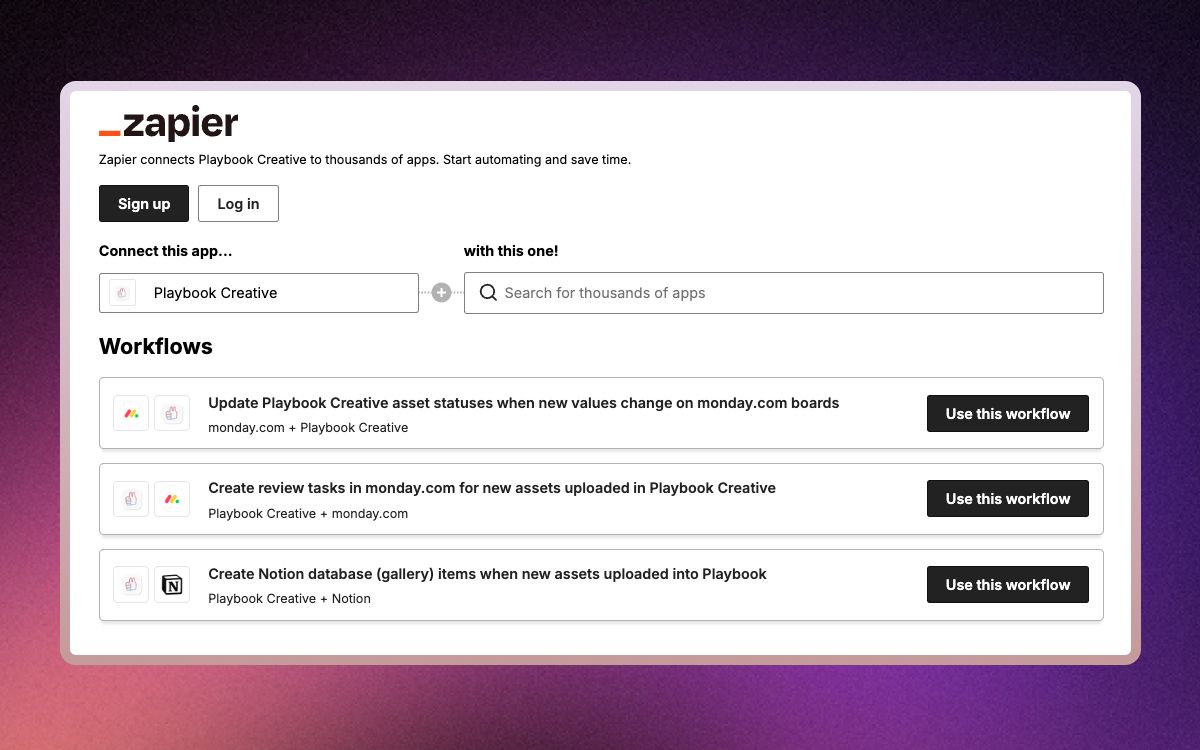Click the 'monday.com + Playbook Creative' subtitle

point(308,427)
